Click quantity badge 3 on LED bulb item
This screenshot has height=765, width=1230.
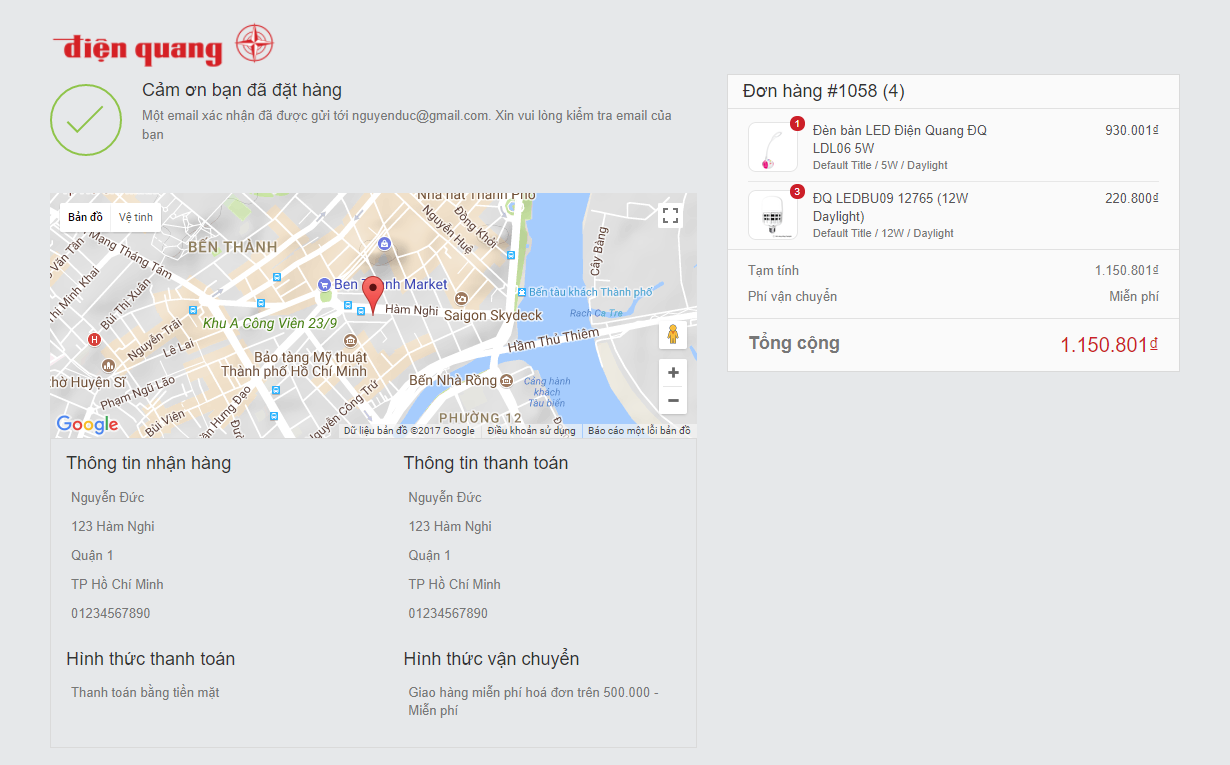point(797,192)
